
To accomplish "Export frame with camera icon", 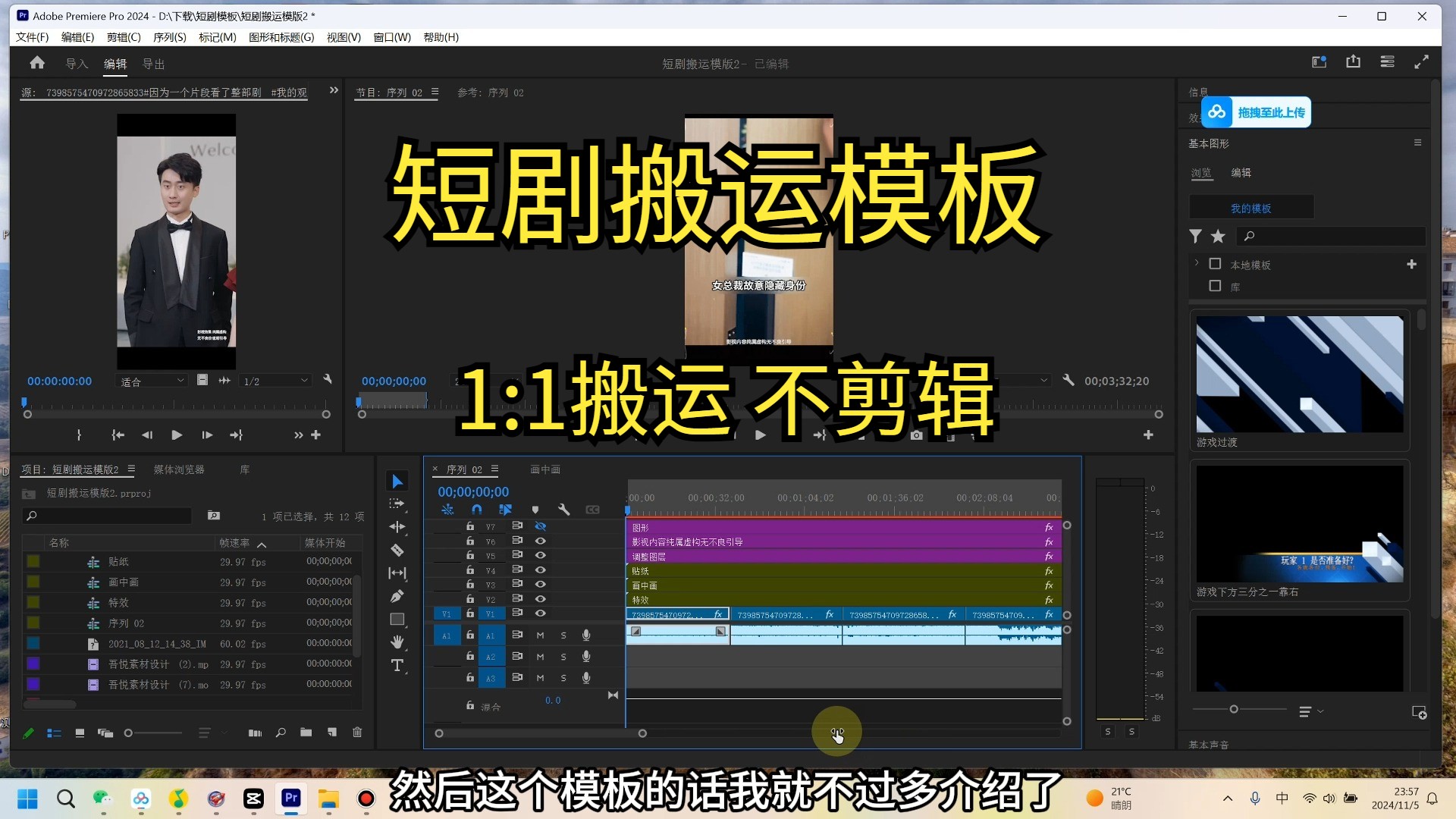I will (916, 435).
